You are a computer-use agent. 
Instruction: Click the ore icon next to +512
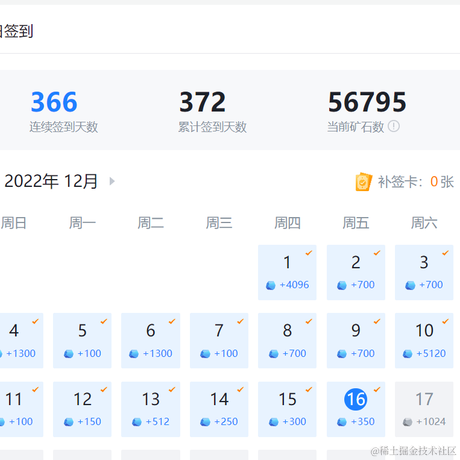[137, 422]
